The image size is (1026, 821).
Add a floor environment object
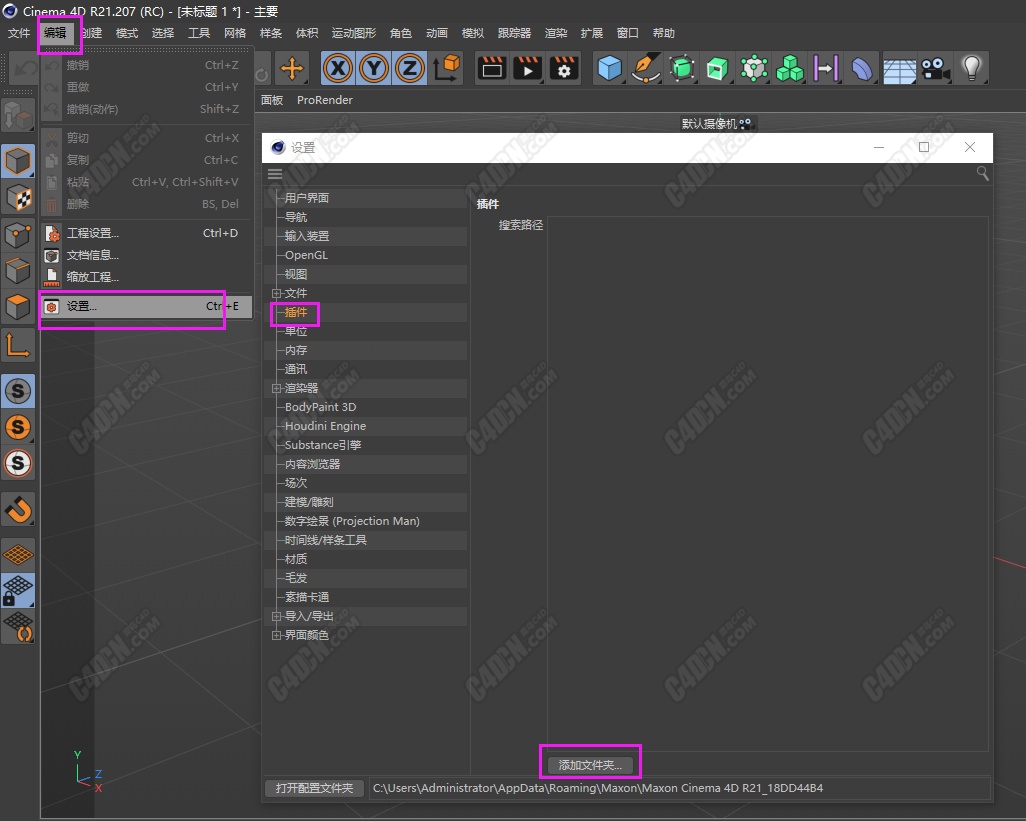click(899, 68)
